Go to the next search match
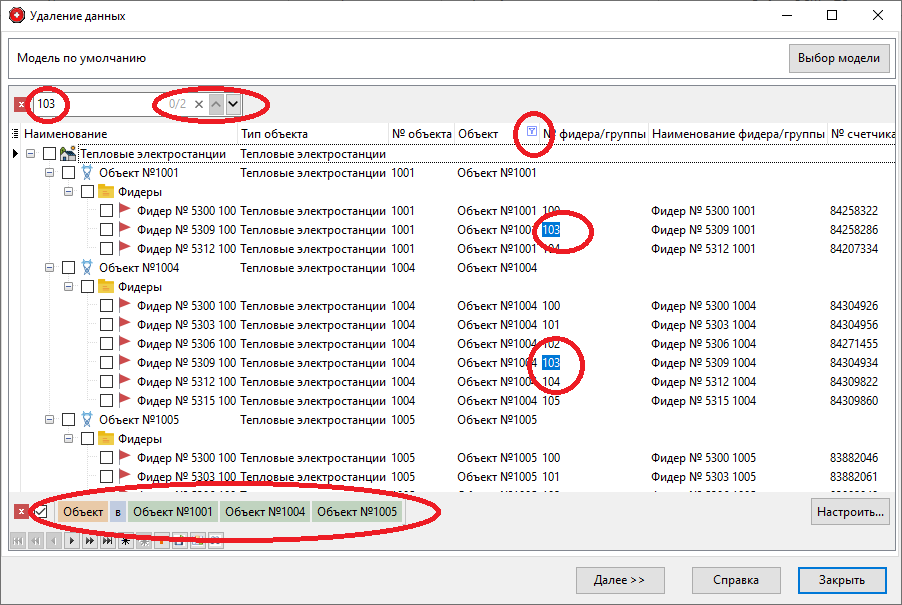The height and width of the screenshot is (605, 902). tap(233, 104)
